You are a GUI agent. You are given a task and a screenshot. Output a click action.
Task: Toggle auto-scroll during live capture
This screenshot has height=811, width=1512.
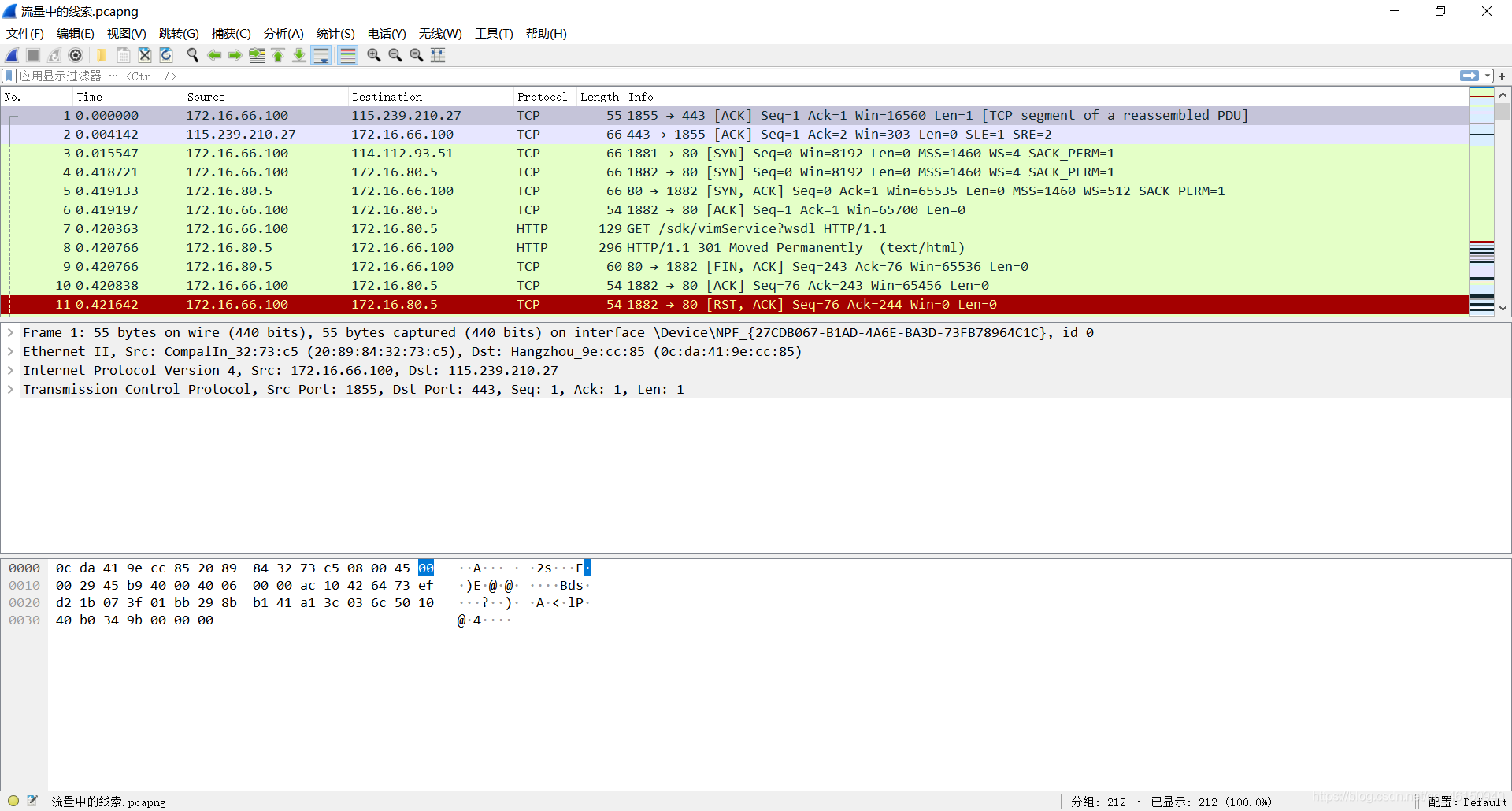click(x=321, y=55)
